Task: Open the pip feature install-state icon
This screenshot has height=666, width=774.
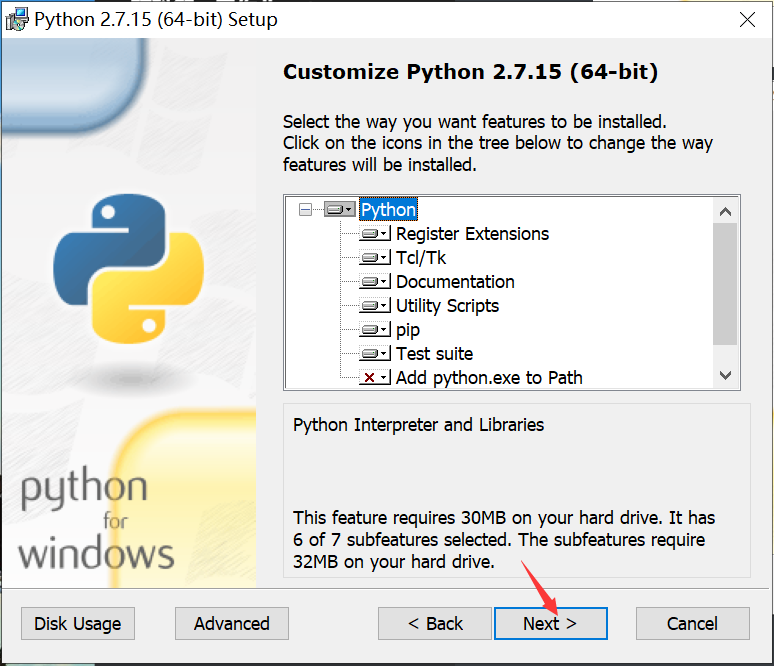Action: (x=375, y=330)
